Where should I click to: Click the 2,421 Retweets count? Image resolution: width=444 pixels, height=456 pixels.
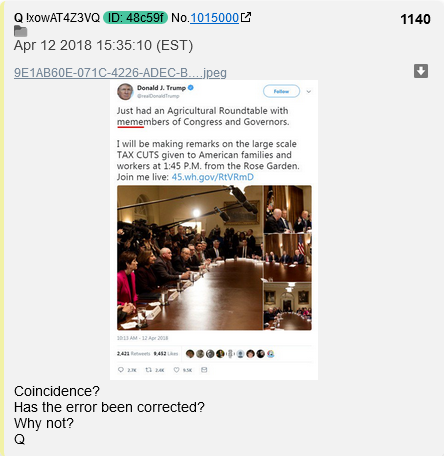pos(133,354)
